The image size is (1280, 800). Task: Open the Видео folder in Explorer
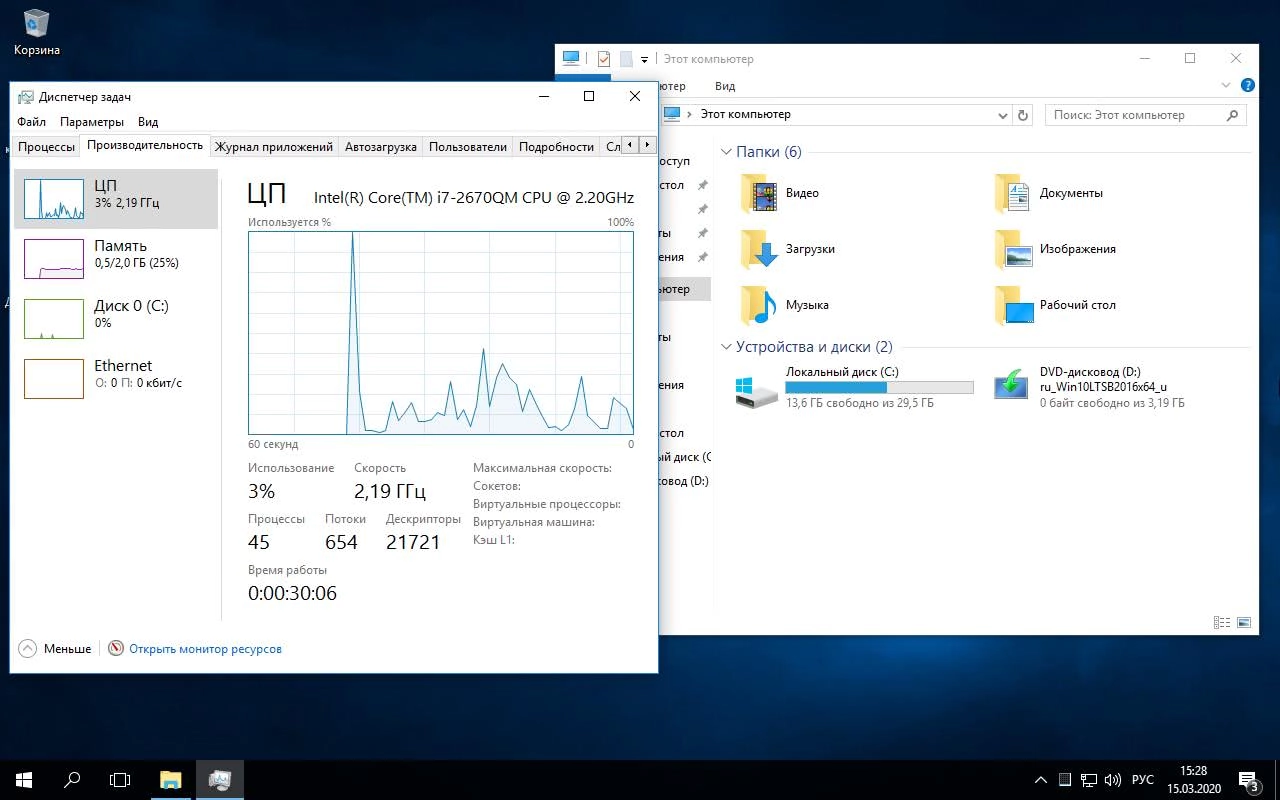pyautogui.click(x=780, y=193)
